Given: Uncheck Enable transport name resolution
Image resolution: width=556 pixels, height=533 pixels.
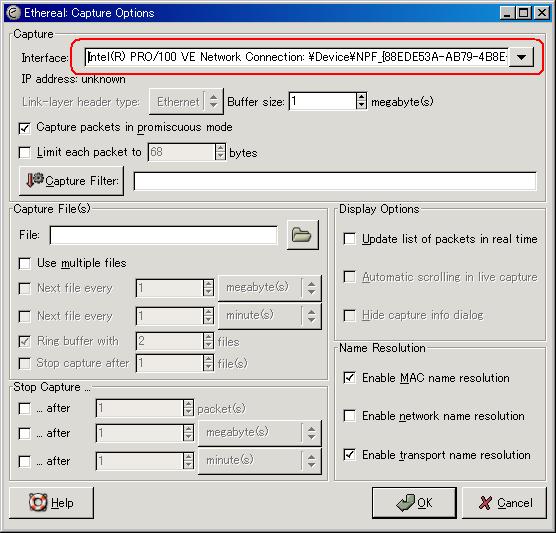Looking at the screenshot, I should (350, 454).
